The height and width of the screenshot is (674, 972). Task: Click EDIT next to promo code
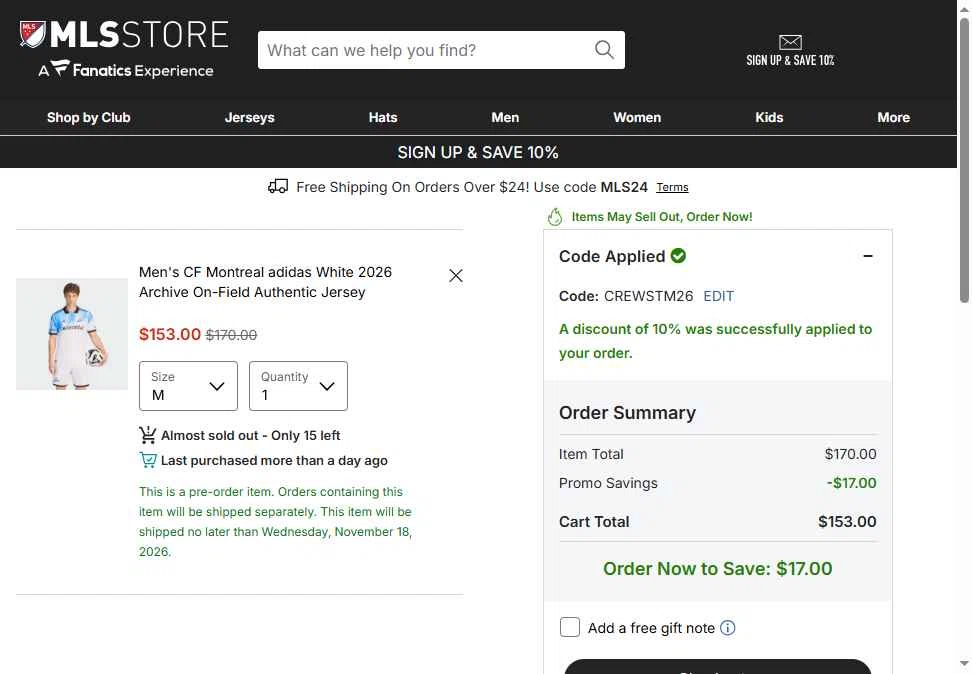[x=718, y=296]
